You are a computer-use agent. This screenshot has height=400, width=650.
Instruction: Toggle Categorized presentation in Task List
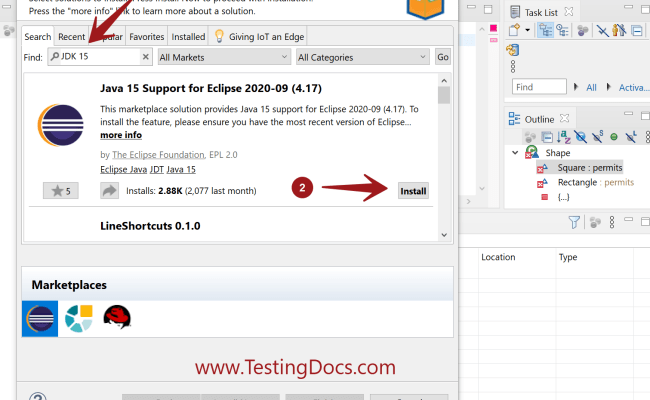click(546, 30)
